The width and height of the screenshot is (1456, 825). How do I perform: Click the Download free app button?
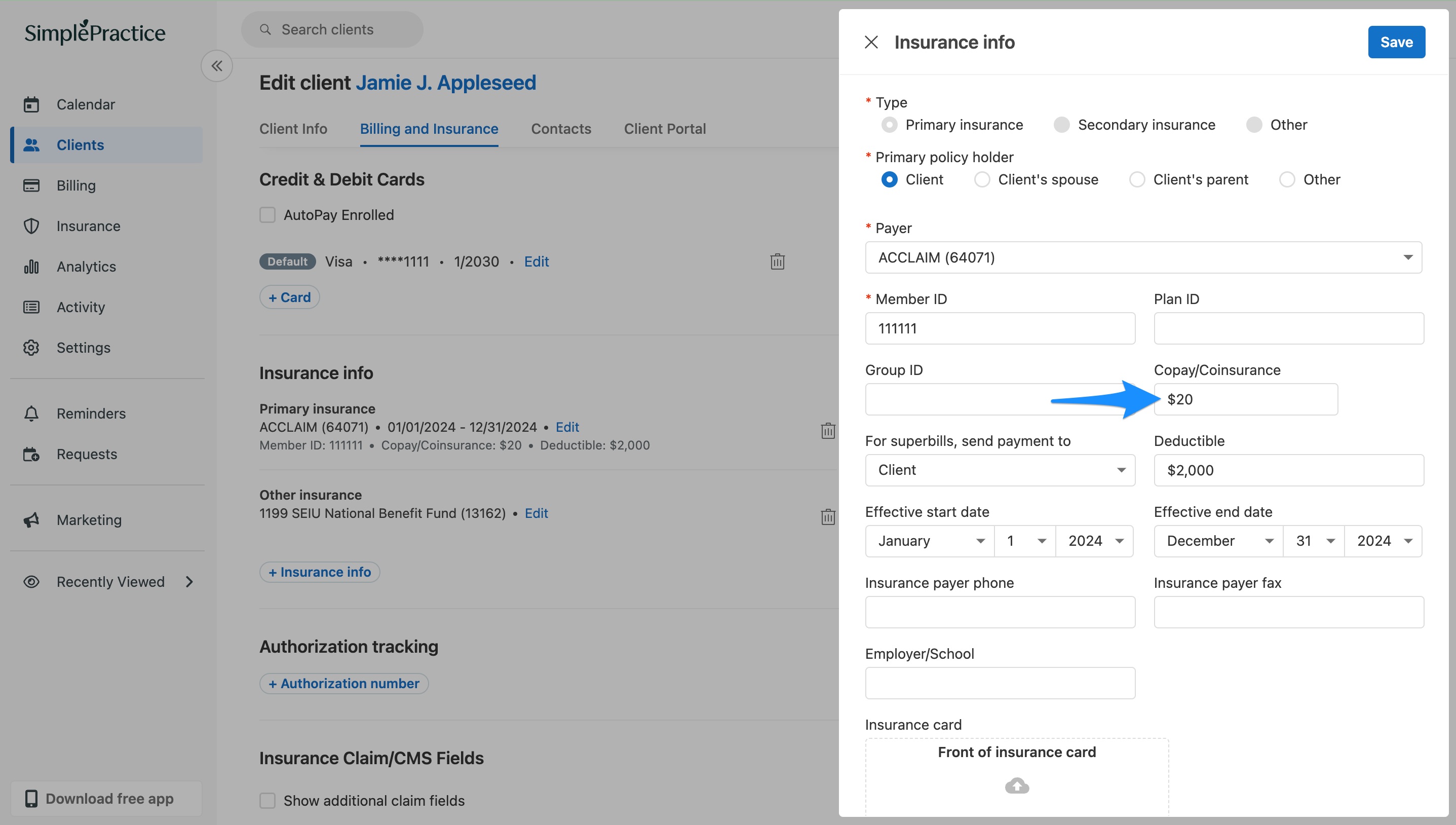point(106,798)
